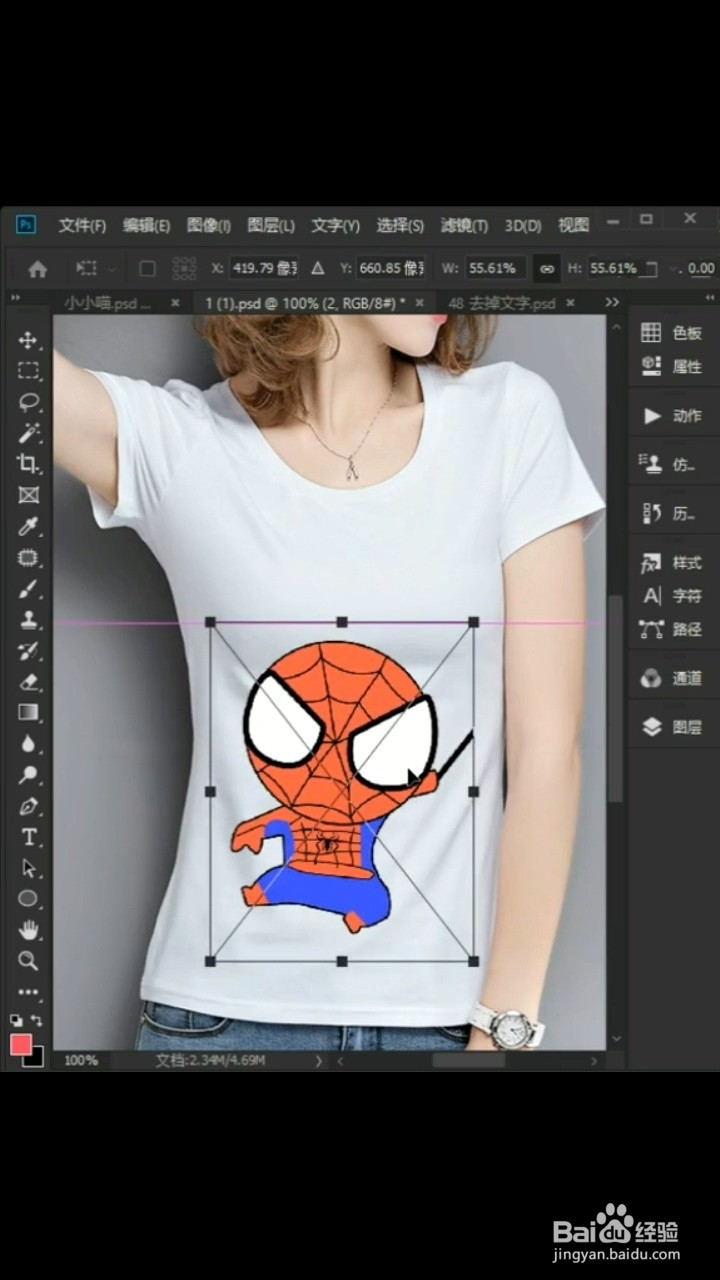Select the Pen tool

tap(28, 806)
